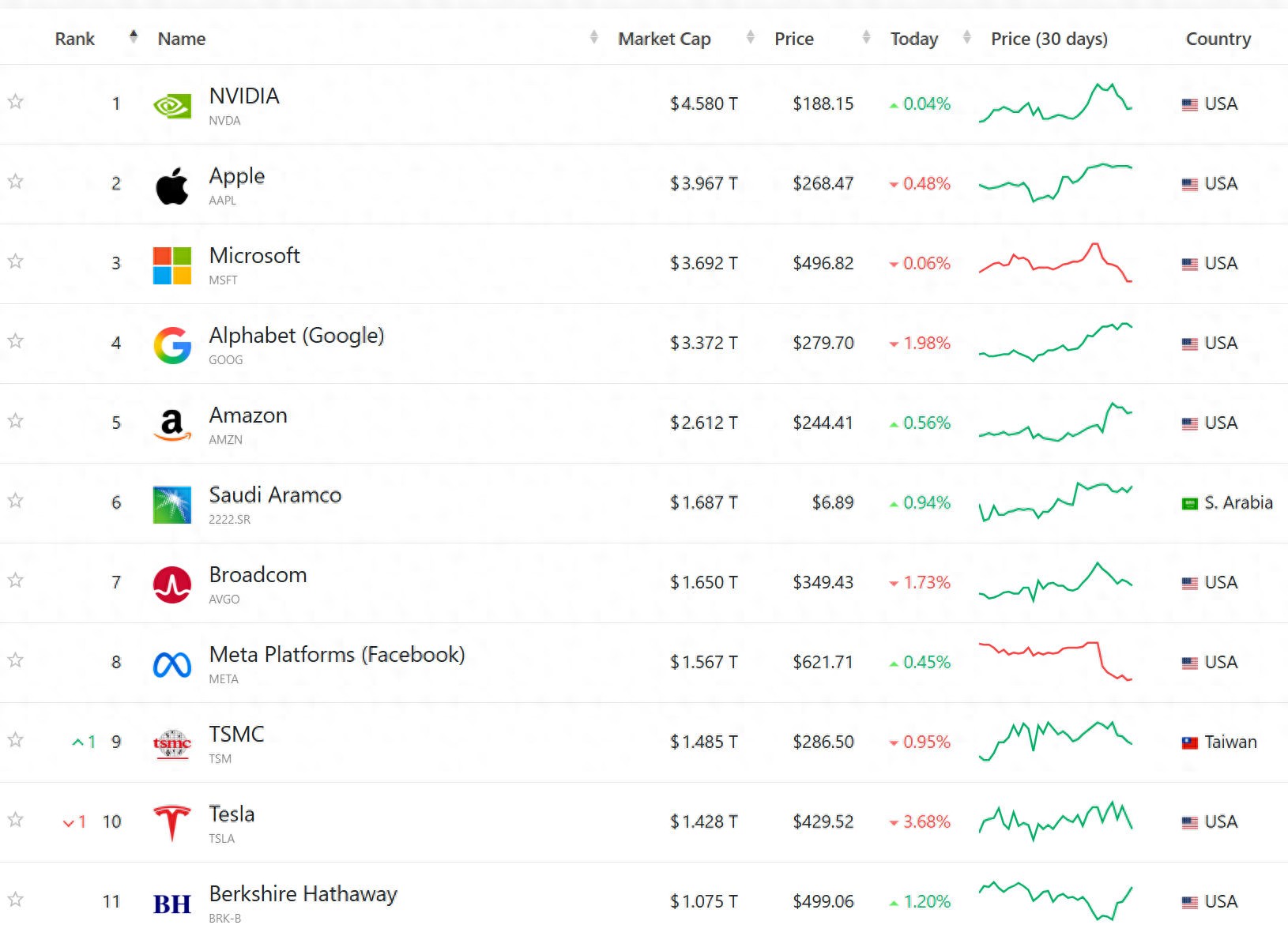Click the Broadcom logo icon
The image size is (1288, 936).
click(171, 585)
